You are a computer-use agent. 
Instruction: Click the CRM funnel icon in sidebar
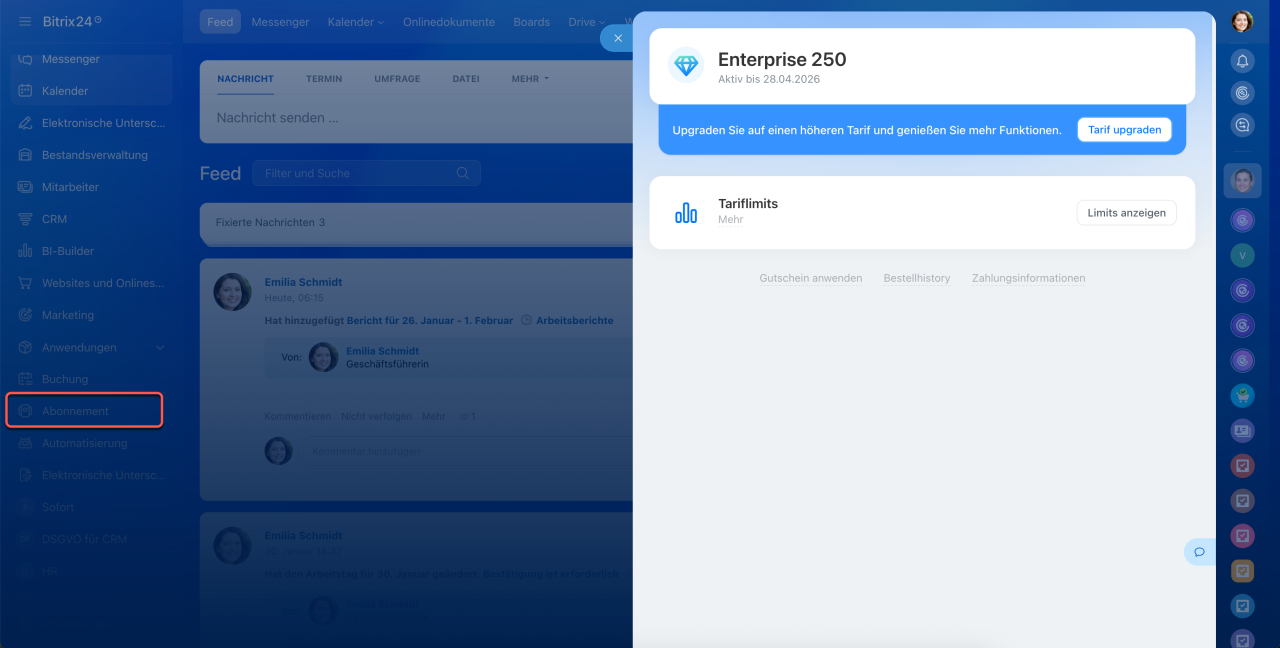tap(25, 219)
